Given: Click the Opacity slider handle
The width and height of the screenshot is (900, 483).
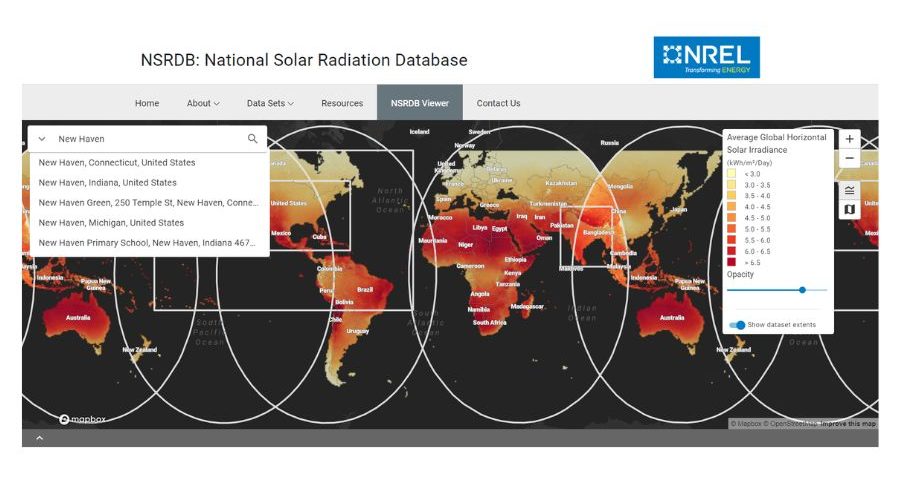Looking at the screenshot, I should coord(802,290).
